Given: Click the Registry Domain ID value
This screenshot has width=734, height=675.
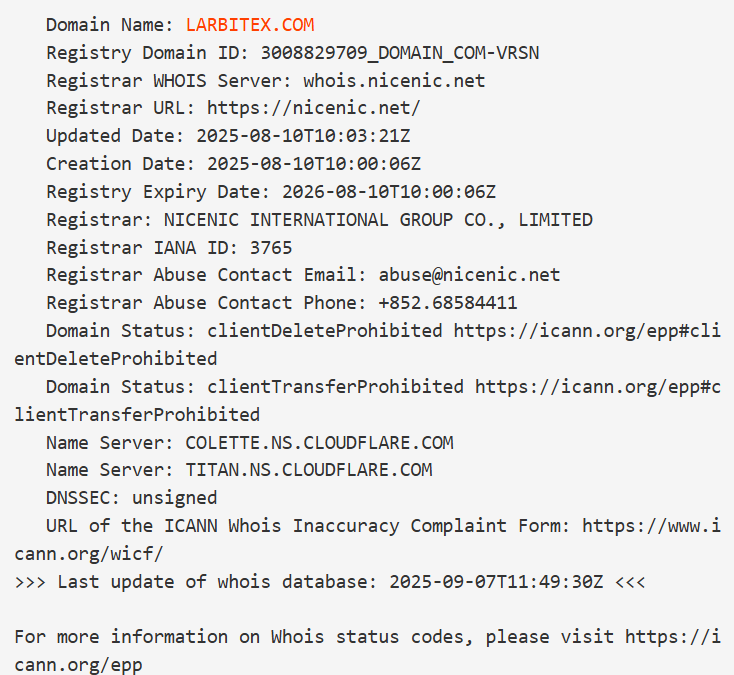Looking at the screenshot, I should pyautogui.click(x=400, y=53).
